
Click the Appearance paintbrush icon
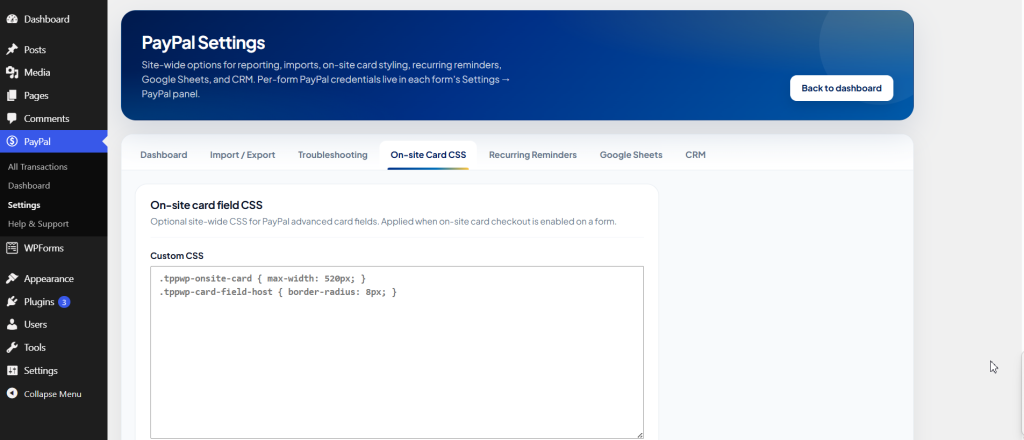click(x=12, y=279)
